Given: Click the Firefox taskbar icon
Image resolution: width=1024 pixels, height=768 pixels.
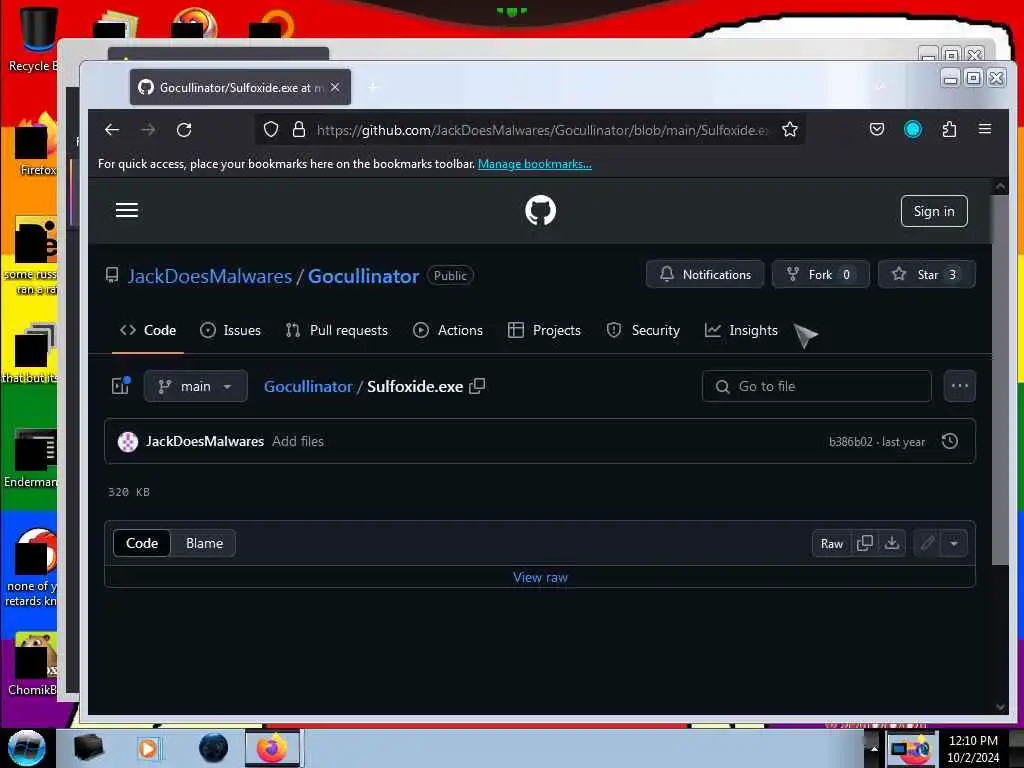Looking at the screenshot, I should tap(272, 748).
